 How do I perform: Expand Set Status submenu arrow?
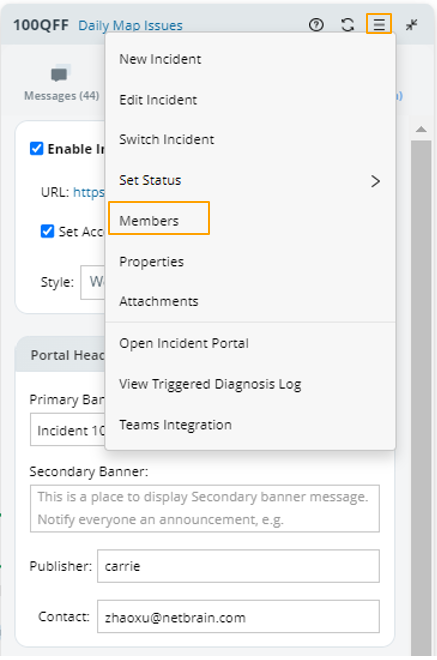point(375,181)
